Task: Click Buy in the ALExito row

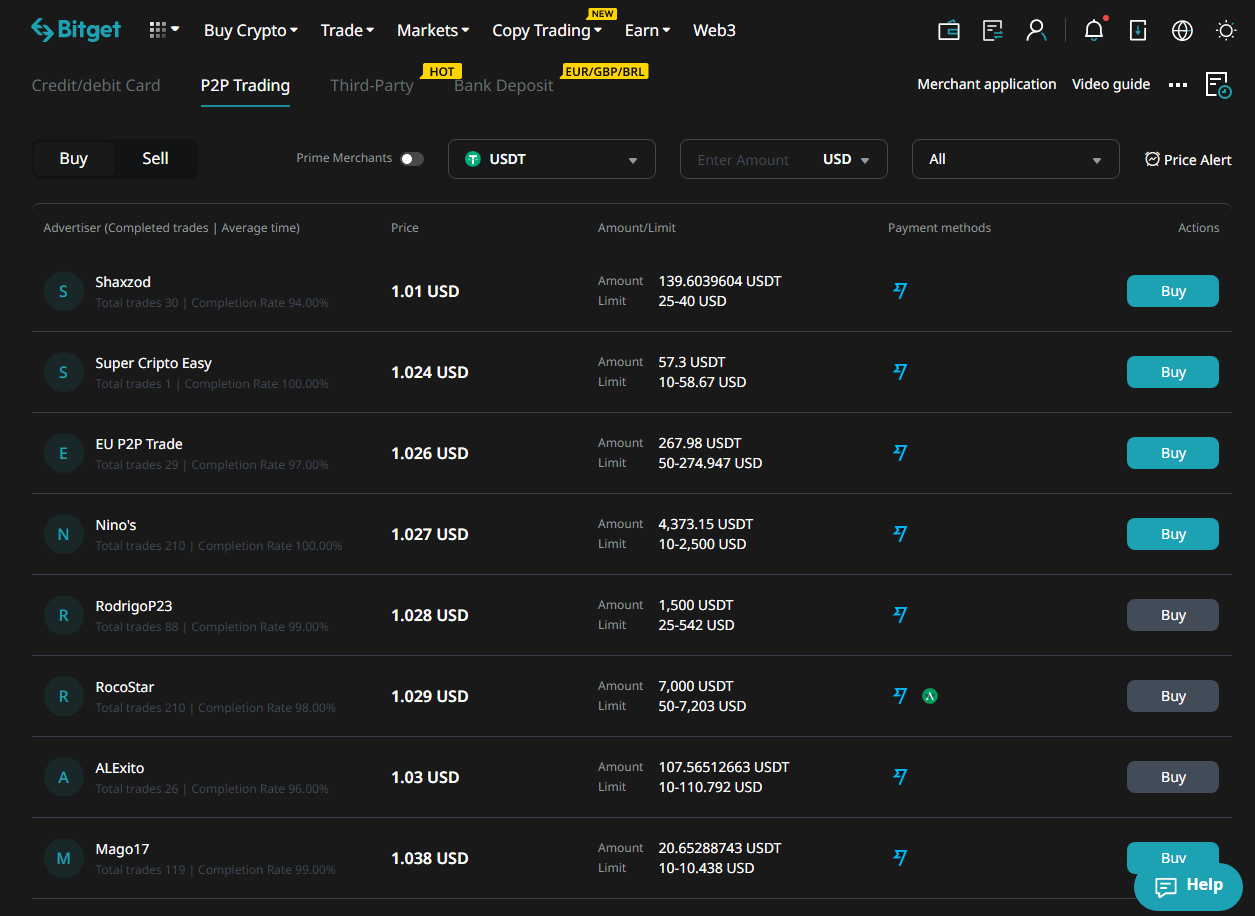Action: pyautogui.click(x=1173, y=777)
